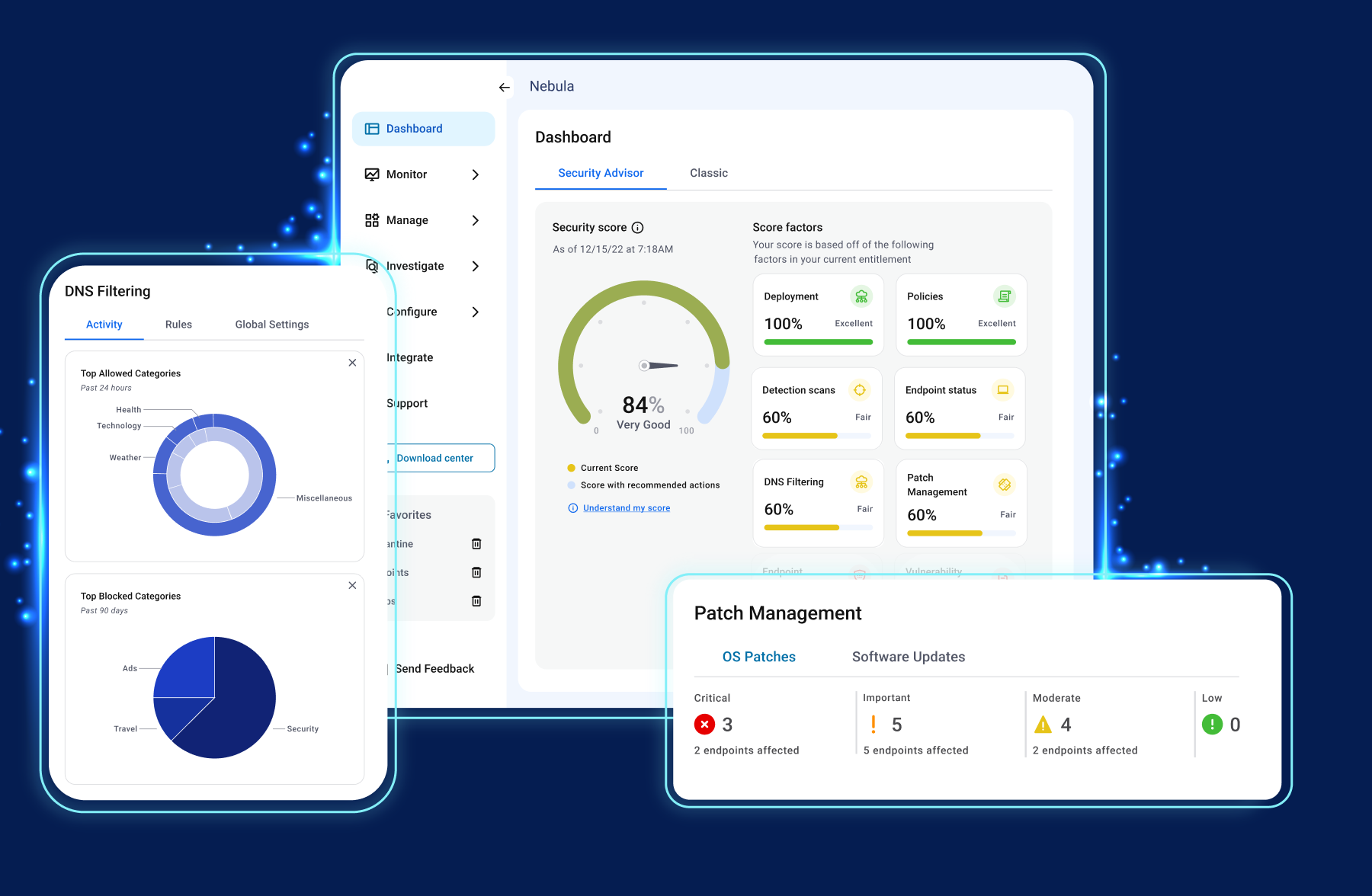
Task: Click the Deployment factor icon
Action: 861,296
